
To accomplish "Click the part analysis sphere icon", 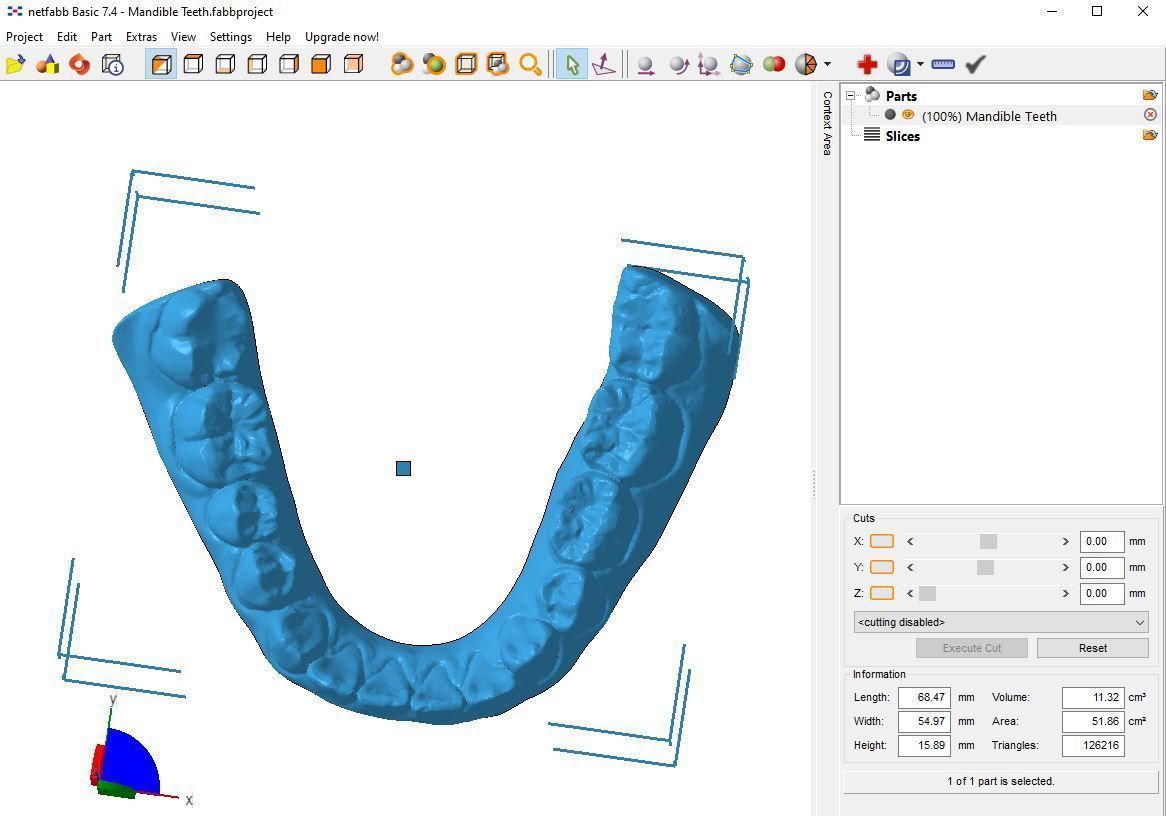I will [899, 65].
